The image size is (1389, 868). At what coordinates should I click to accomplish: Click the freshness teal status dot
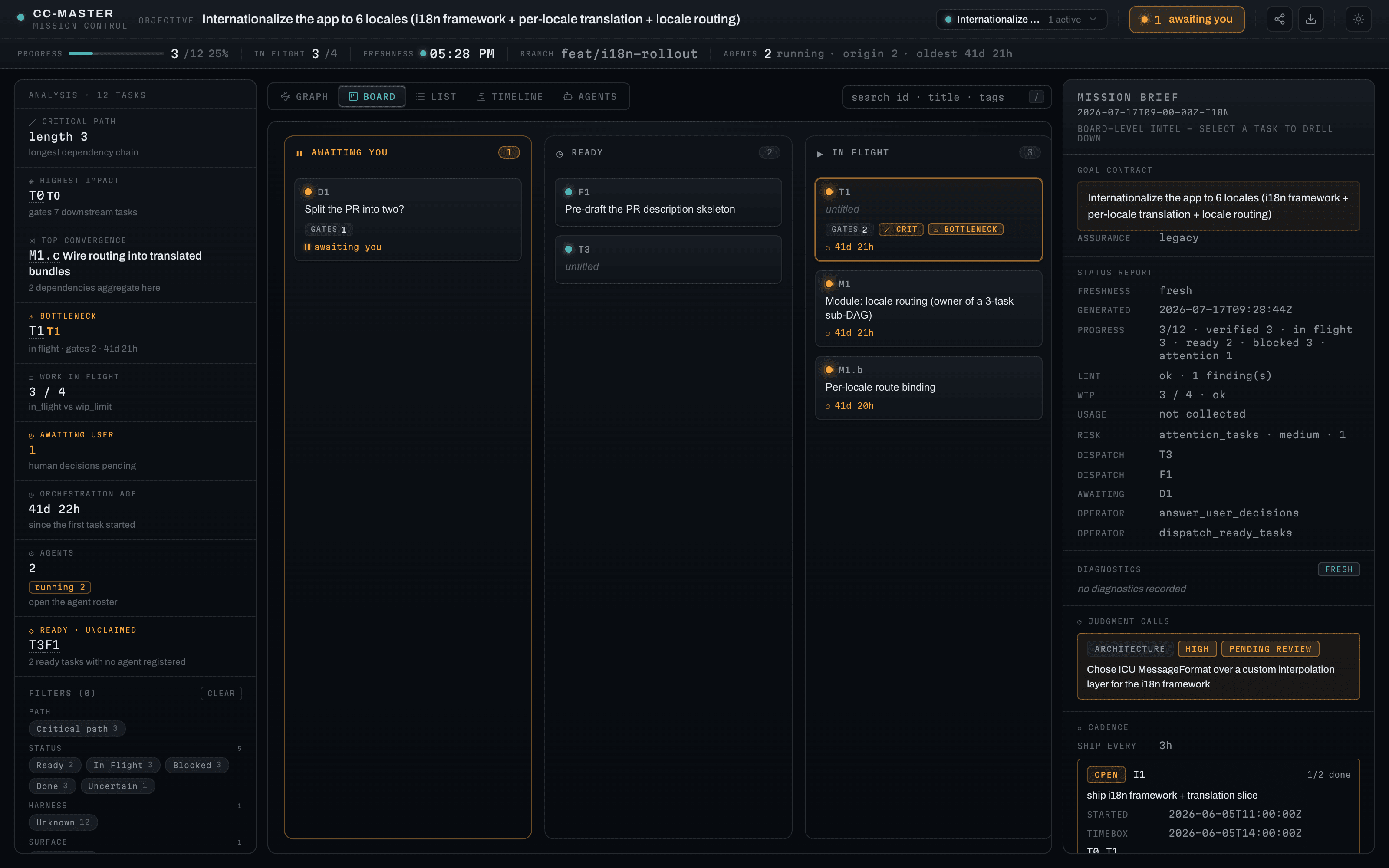(423, 53)
